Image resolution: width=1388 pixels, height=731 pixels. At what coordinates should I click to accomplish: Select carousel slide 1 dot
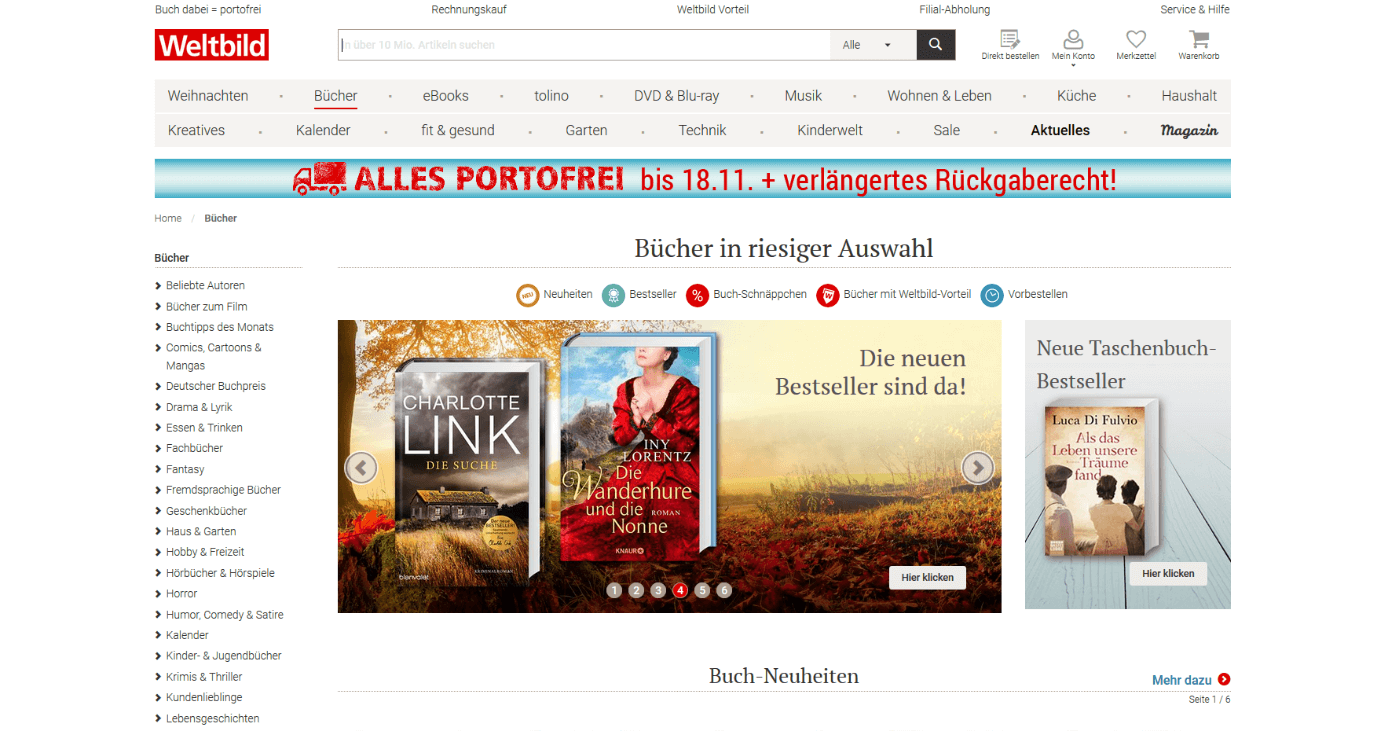point(614,590)
